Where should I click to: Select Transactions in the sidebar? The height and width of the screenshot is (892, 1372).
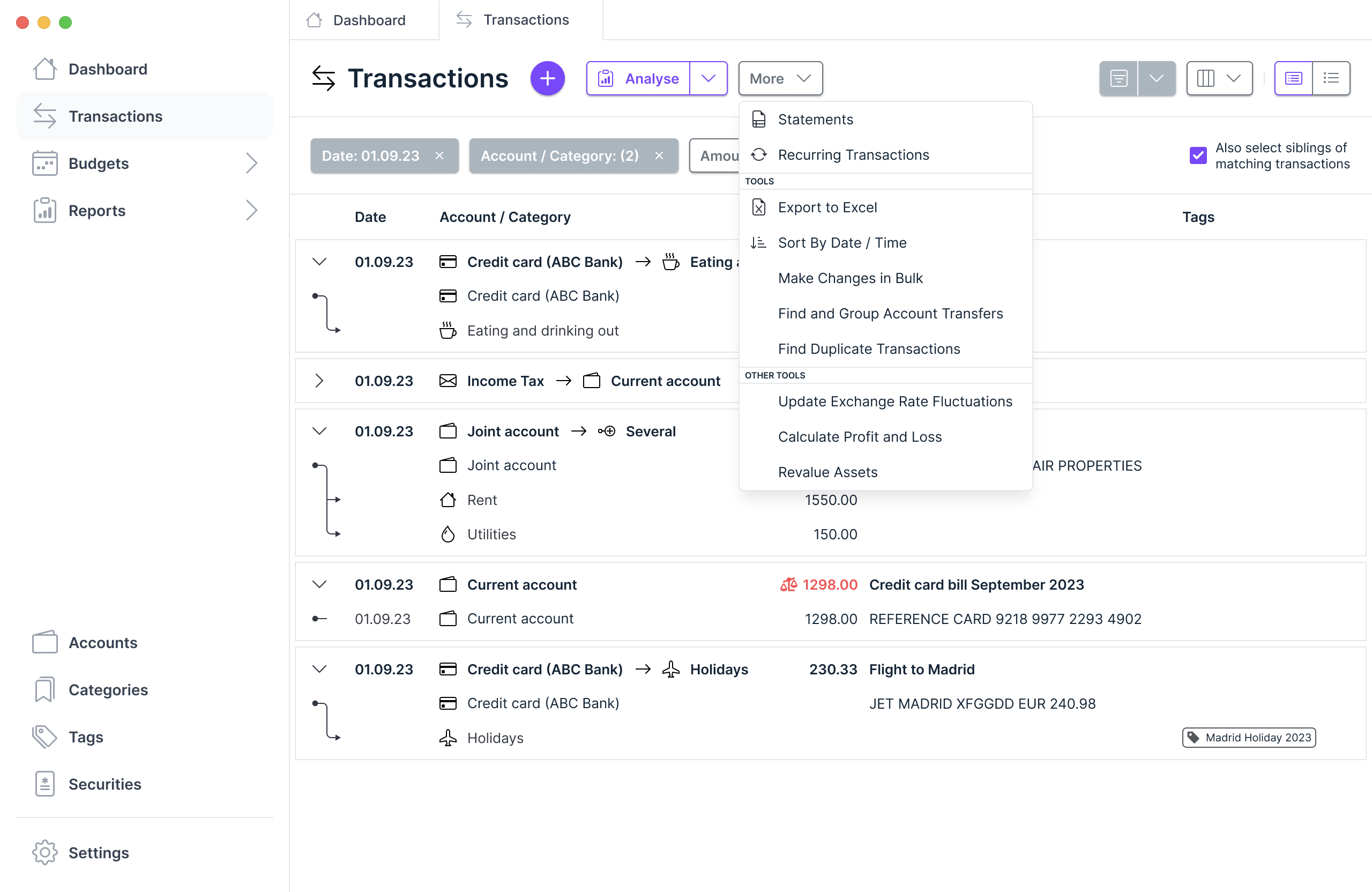pyautogui.click(x=115, y=116)
